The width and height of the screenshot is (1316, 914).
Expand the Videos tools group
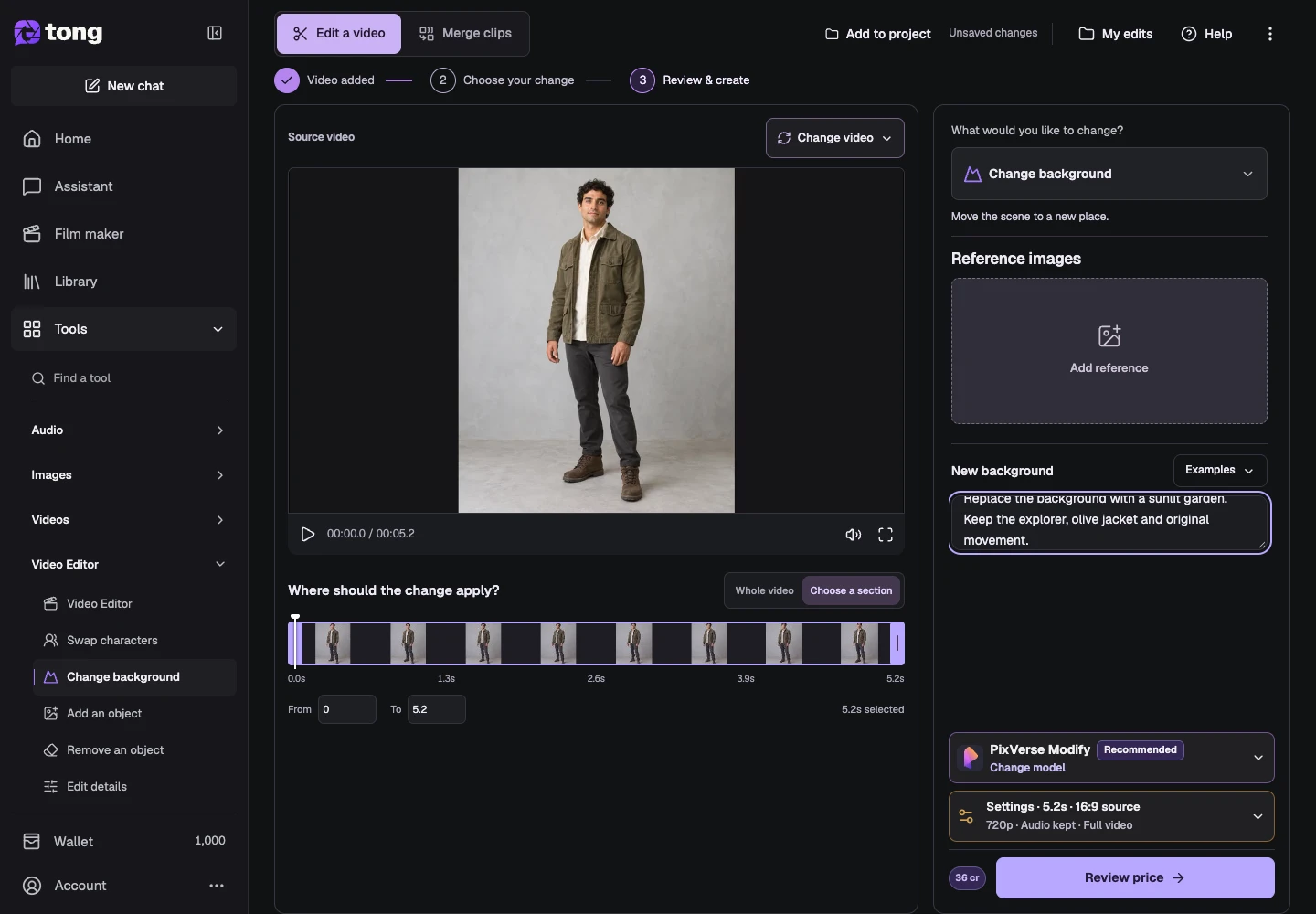pyautogui.click(x=128, y=520)
